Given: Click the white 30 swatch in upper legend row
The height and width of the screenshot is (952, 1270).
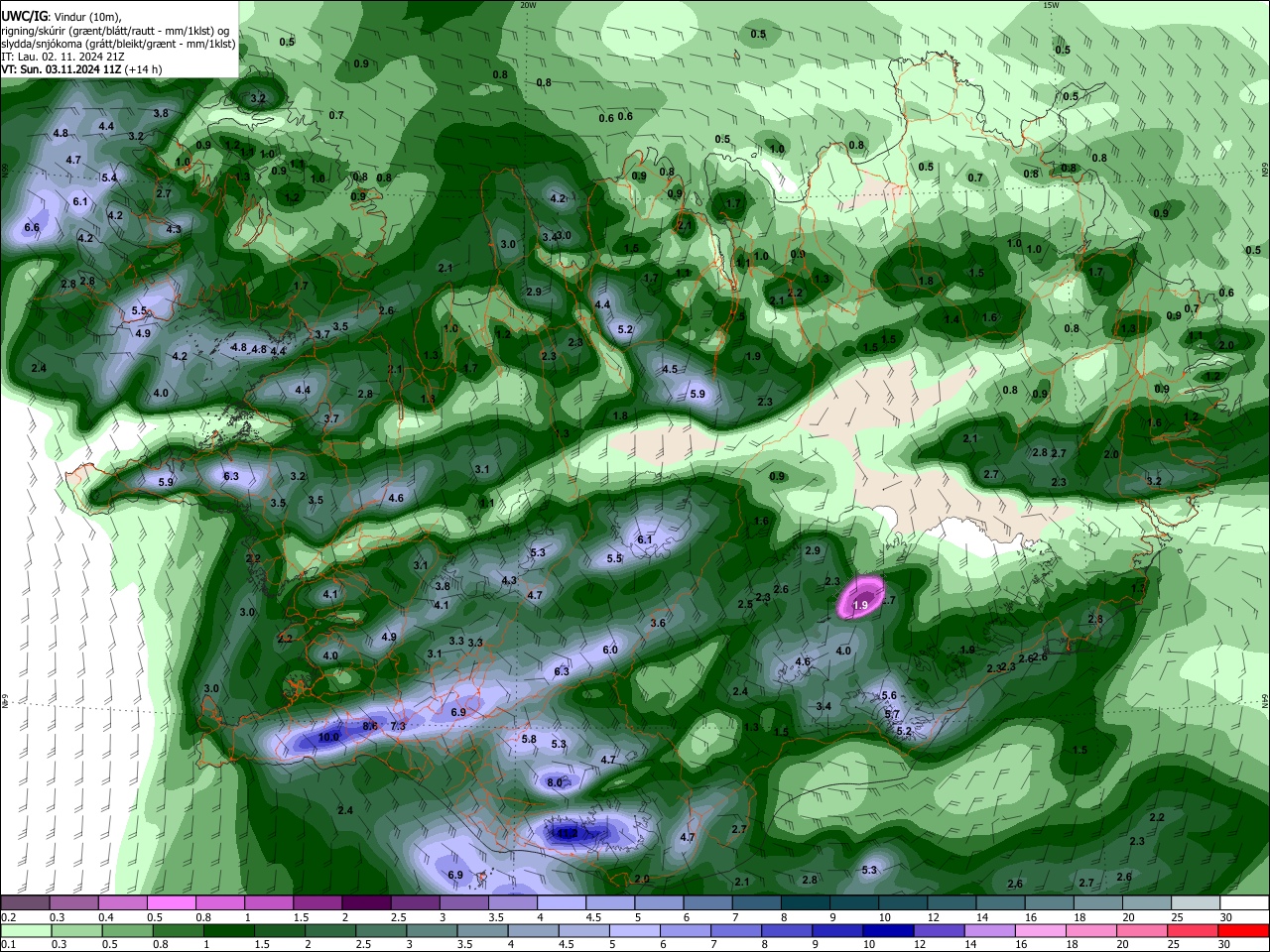Looking at the screenshot, I should [1245, 902].
